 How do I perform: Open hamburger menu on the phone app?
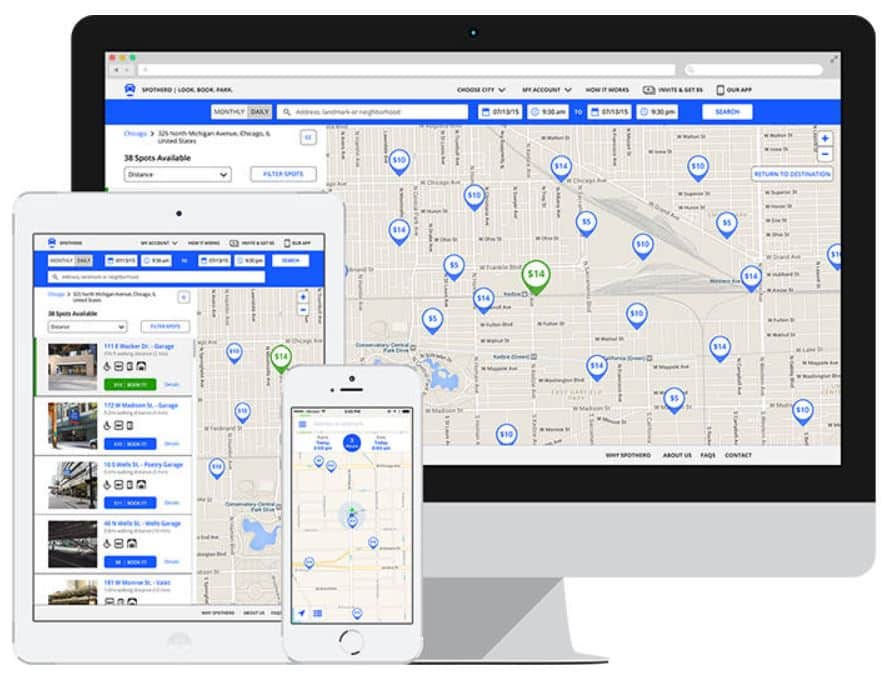point(302,424)
